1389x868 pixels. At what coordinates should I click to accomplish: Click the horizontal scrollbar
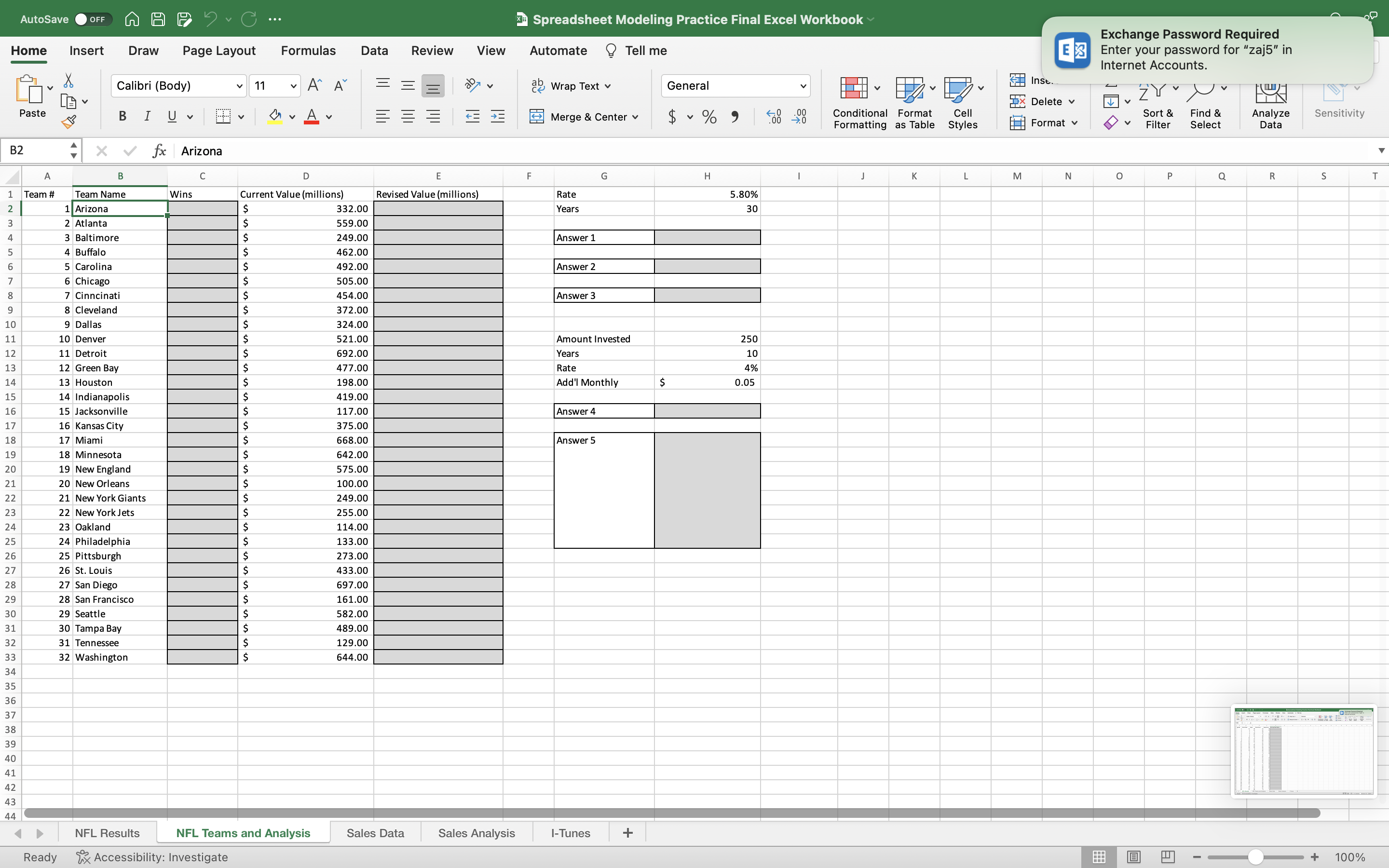pyautogui.click(x=671, y=813)
